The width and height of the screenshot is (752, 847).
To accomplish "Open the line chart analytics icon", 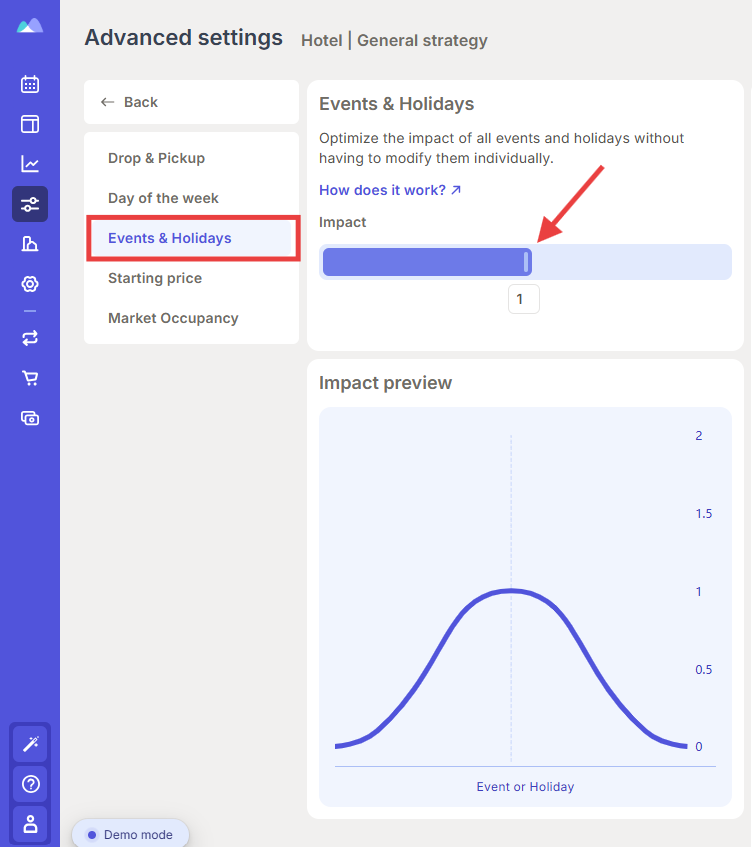I will [30, 164].
